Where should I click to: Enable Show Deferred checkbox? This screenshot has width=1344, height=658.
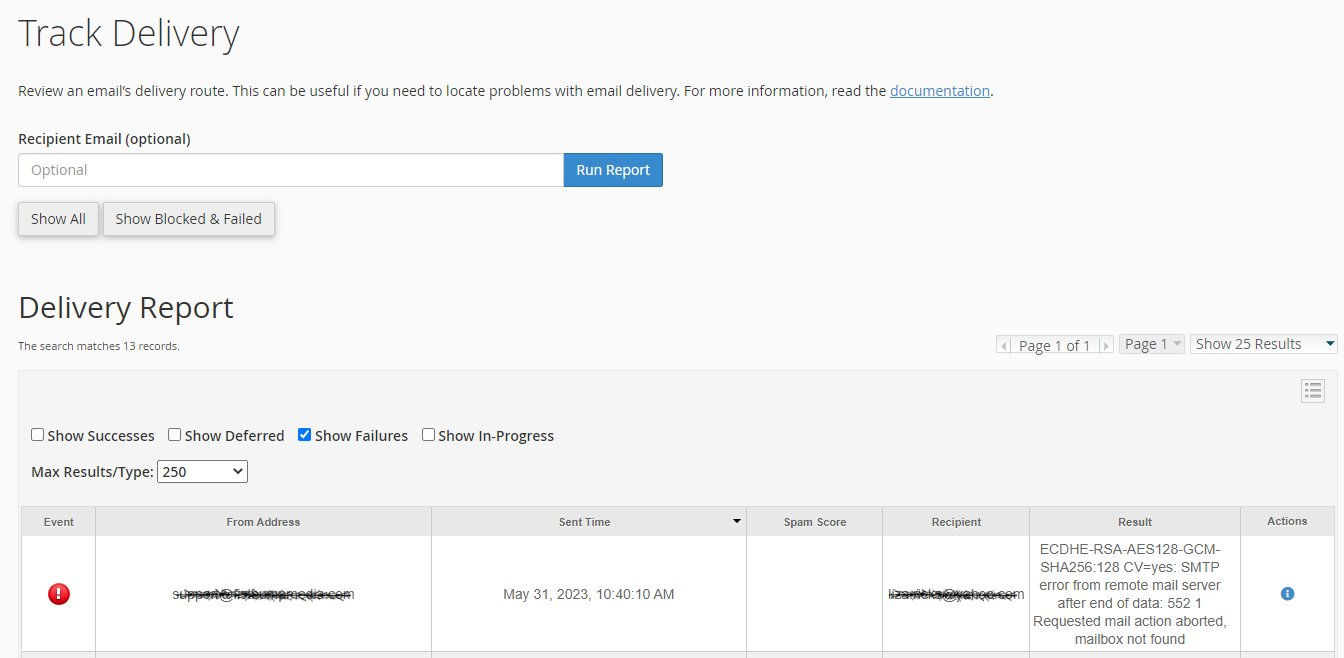click(175, 435)
